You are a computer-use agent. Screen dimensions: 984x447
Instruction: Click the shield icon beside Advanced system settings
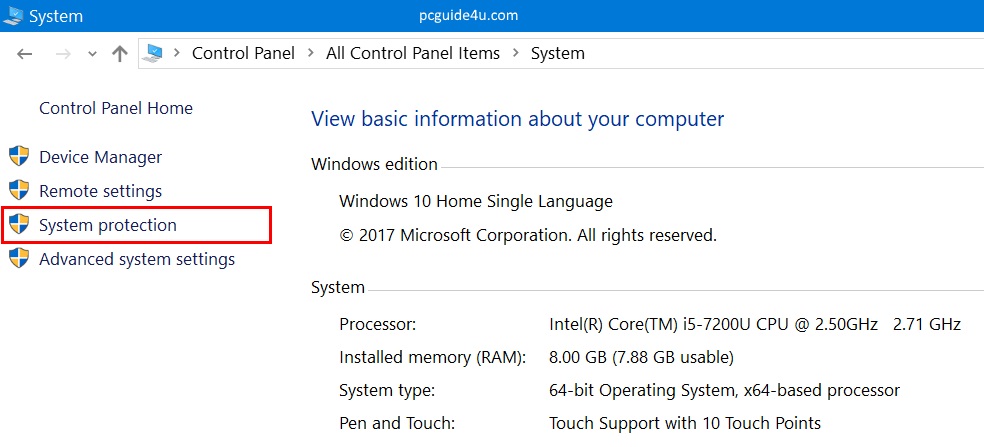pyautogui.click(x=19, y=259)
